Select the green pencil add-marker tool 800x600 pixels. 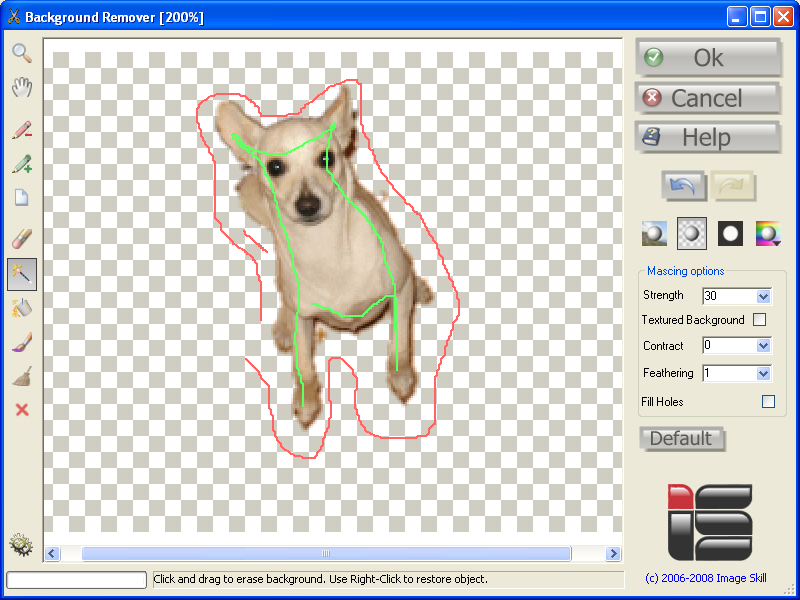(x=22, y=164)
